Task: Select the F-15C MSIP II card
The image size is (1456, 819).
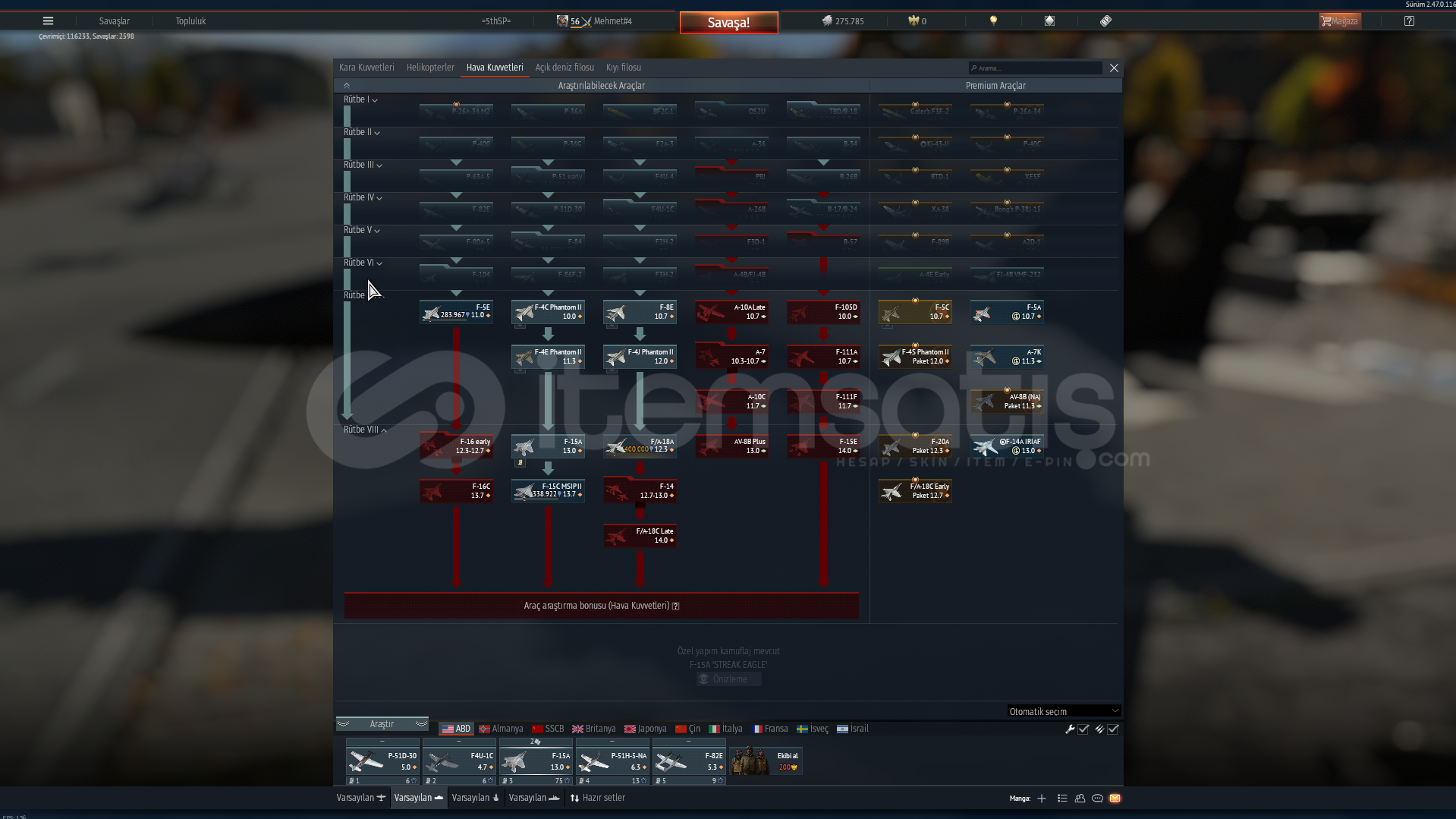Action: (548, 491)
